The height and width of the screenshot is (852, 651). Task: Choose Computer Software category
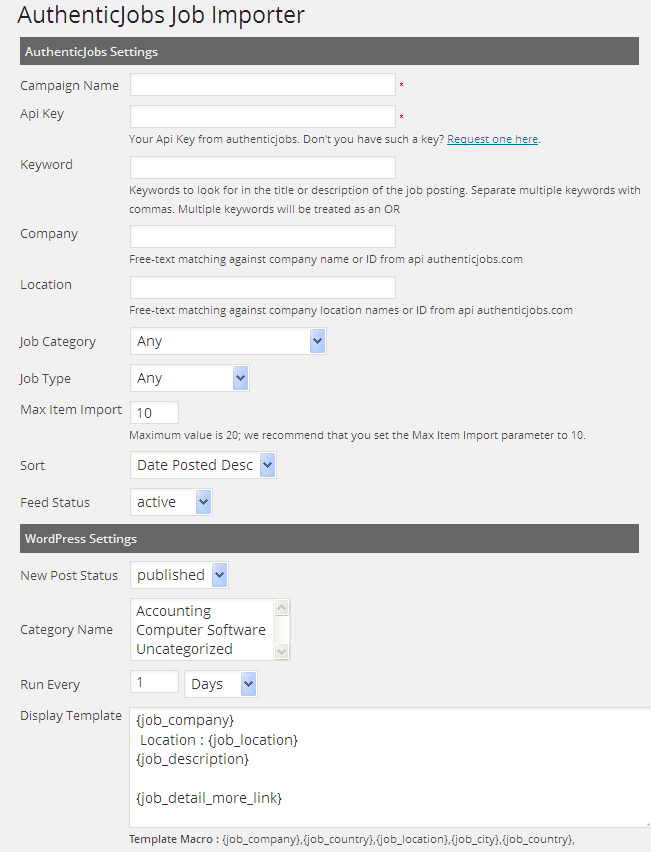(x=201, y=630)
